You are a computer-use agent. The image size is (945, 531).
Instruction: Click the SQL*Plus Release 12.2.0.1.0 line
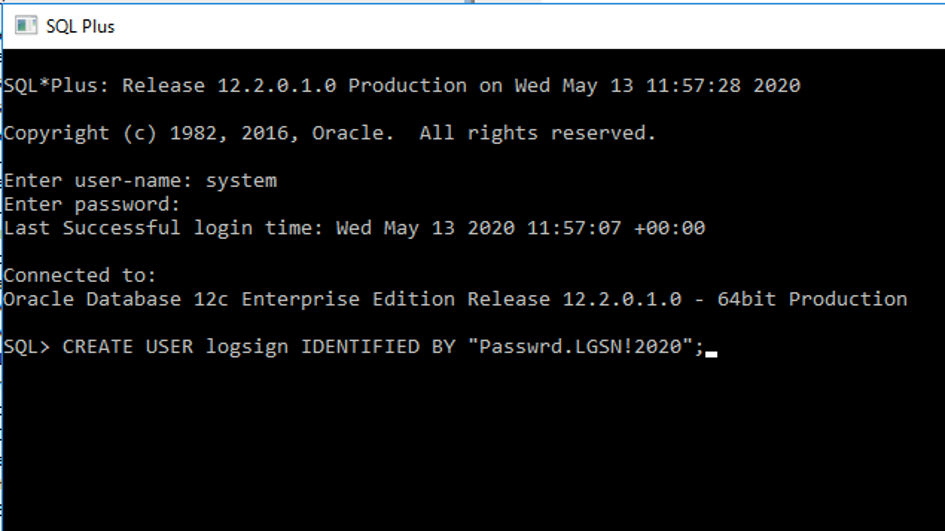(402, 86)
